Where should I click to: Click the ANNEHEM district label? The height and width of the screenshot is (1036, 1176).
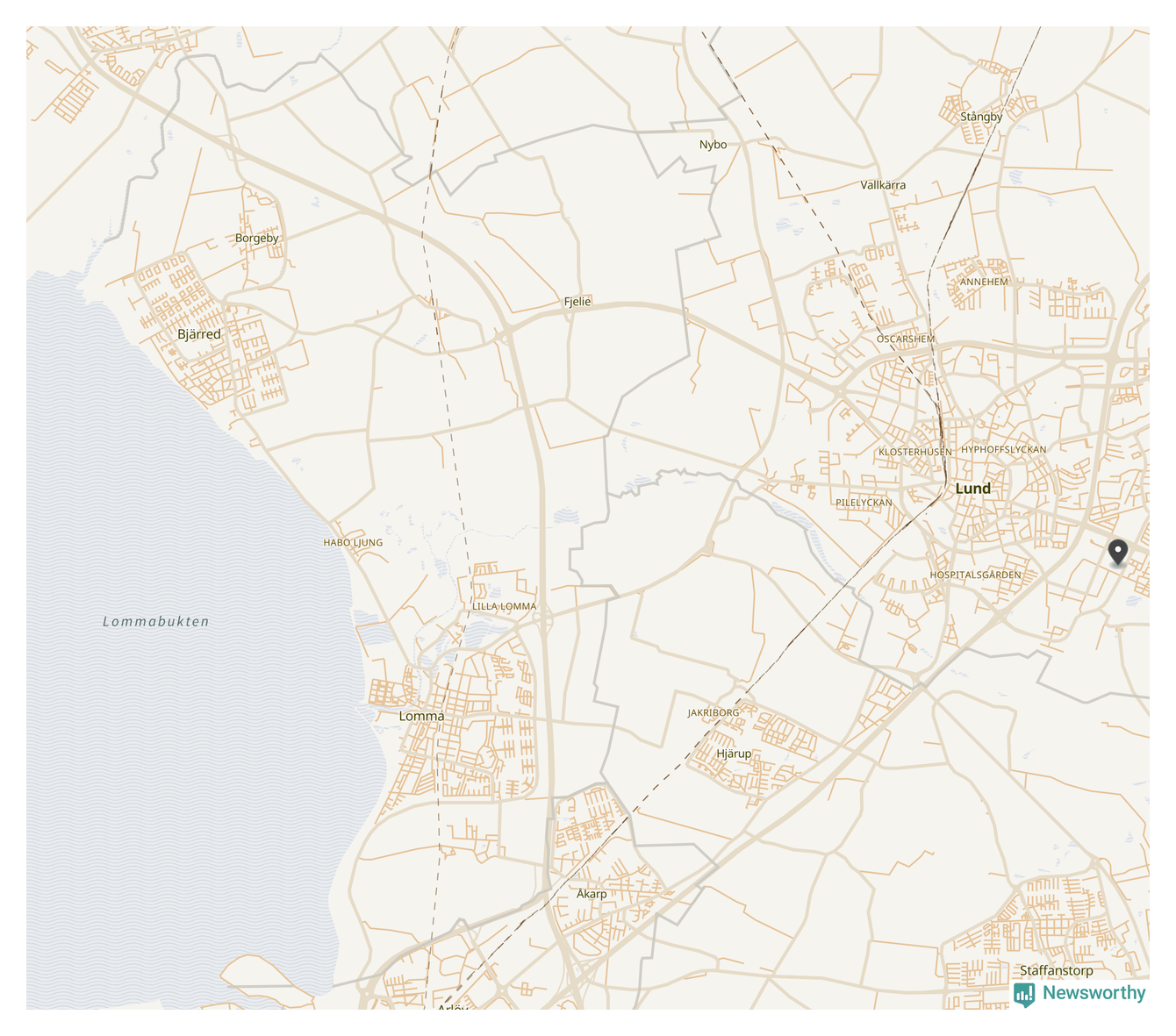[984, 282]
